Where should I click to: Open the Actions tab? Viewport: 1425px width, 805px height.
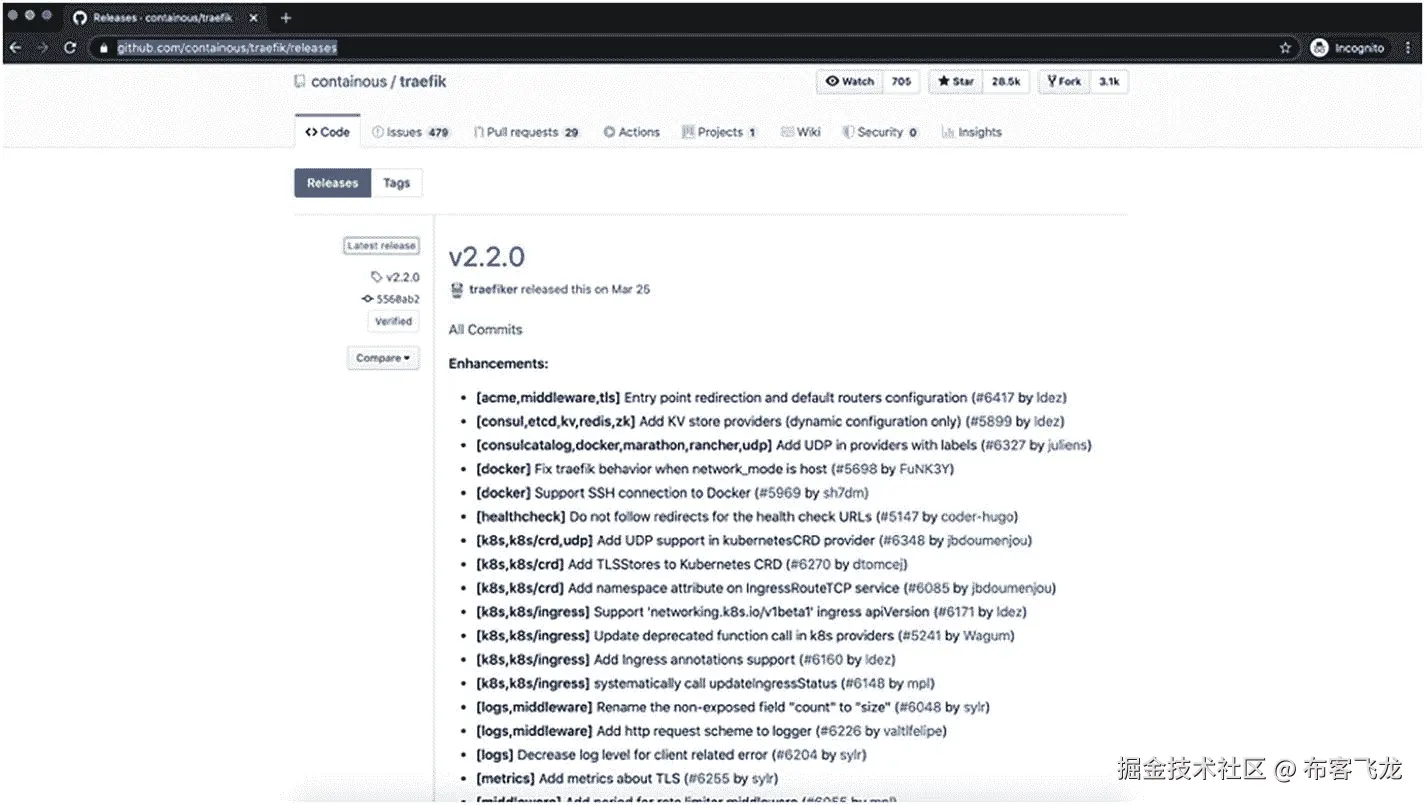[x=631, y=132]
